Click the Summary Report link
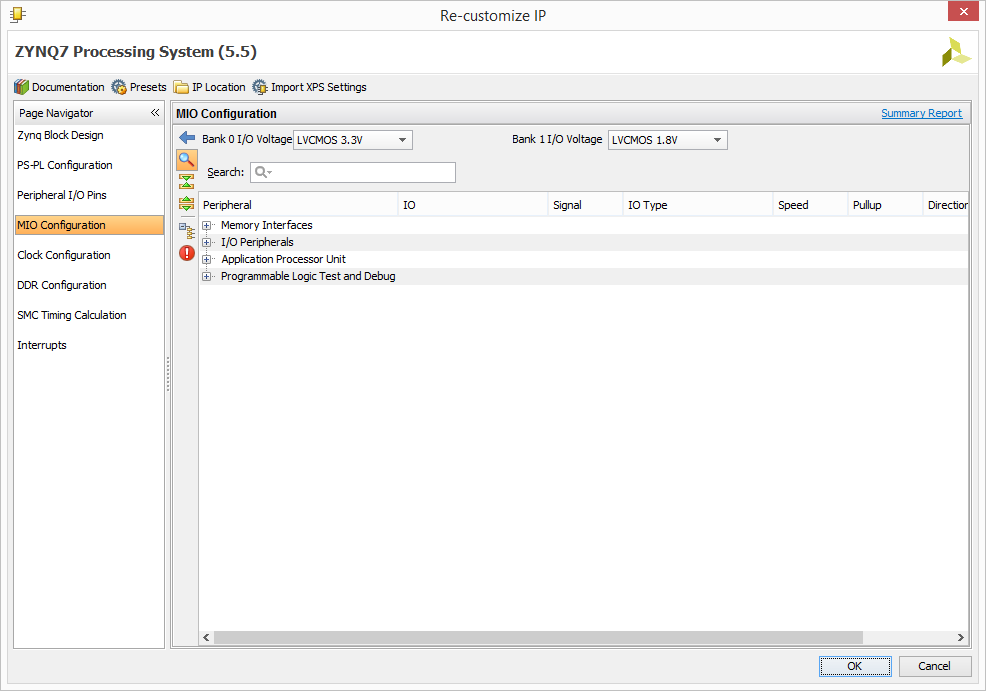This screenshot has height=691, width=986. click(921, 113)
